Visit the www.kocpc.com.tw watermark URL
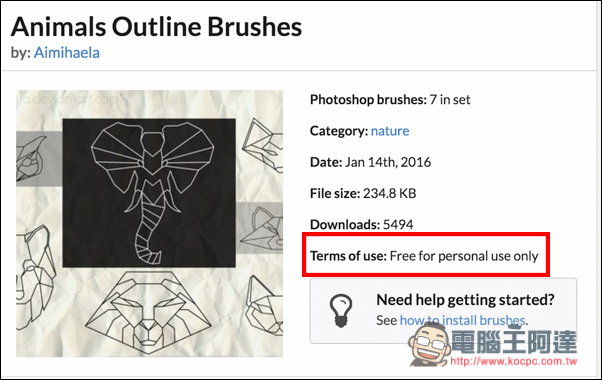The image size is (602, 380). (514, 361)
